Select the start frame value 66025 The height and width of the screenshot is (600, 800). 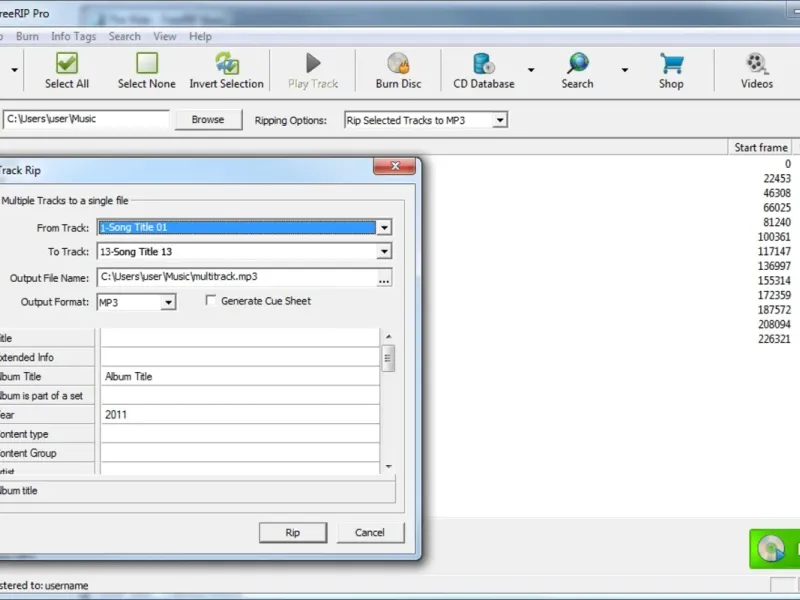click(777, 208)
